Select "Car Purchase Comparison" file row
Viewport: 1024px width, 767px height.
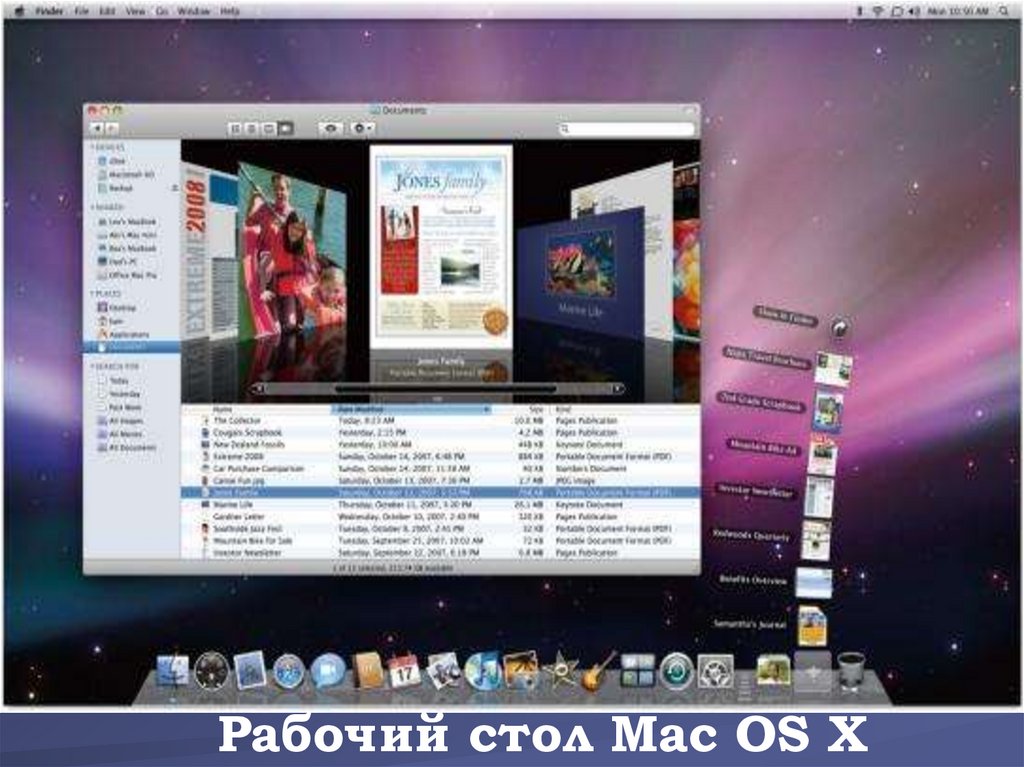coord(440,468)
